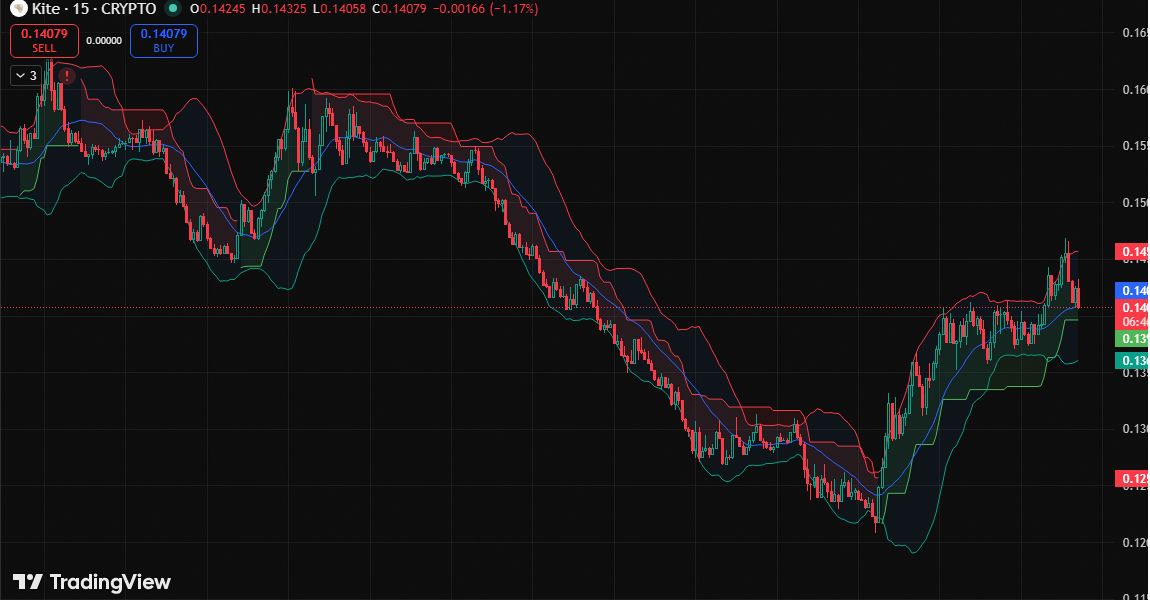Screen dimensions: 1150x600
Task: Open symbol title Kite · 15 · CRYPTO
Action: click(x=94, y=9)
